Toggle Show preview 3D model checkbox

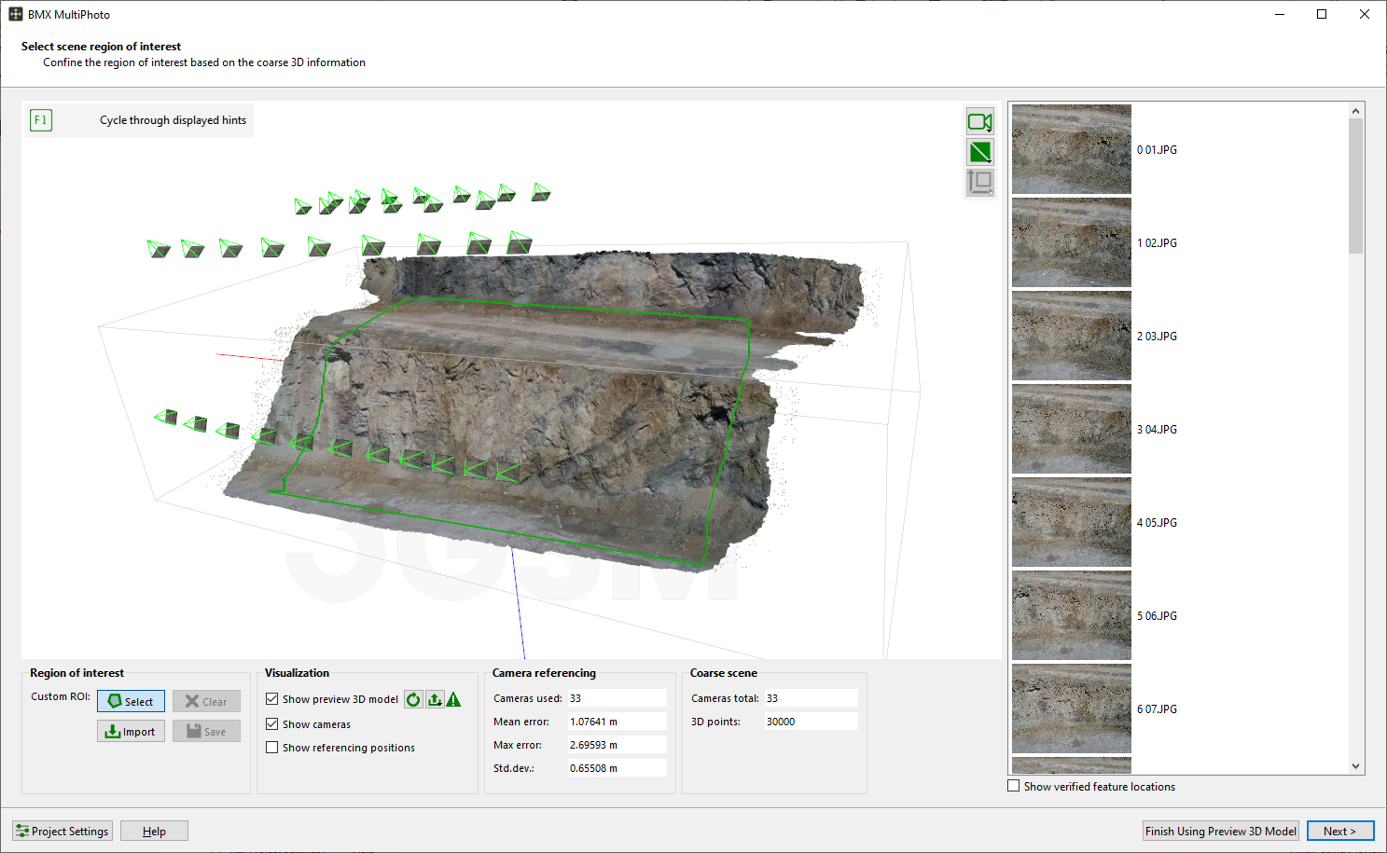(x=272, y=699)
